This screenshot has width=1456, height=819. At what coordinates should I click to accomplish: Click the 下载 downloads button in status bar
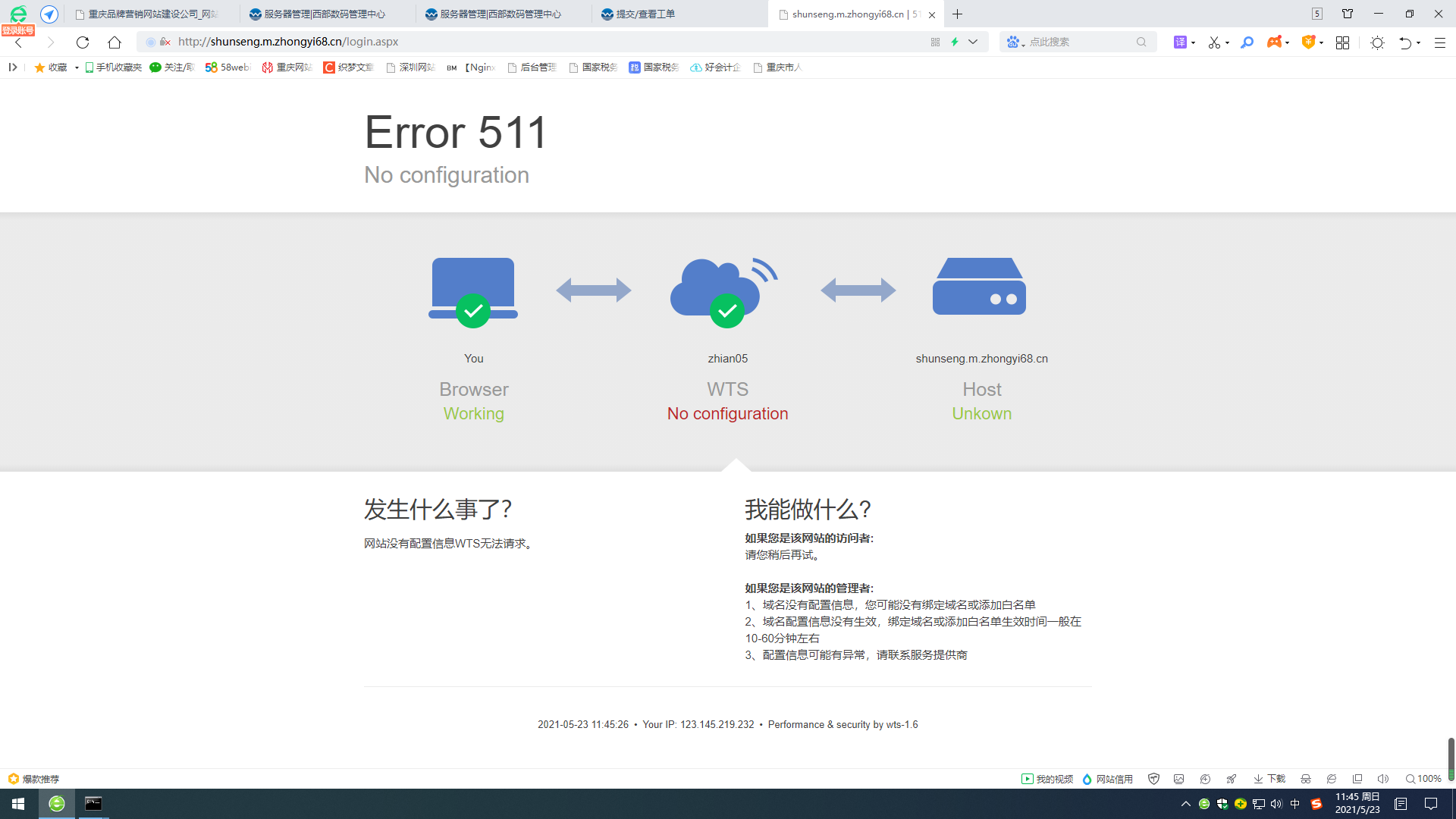pos(1269,779)
